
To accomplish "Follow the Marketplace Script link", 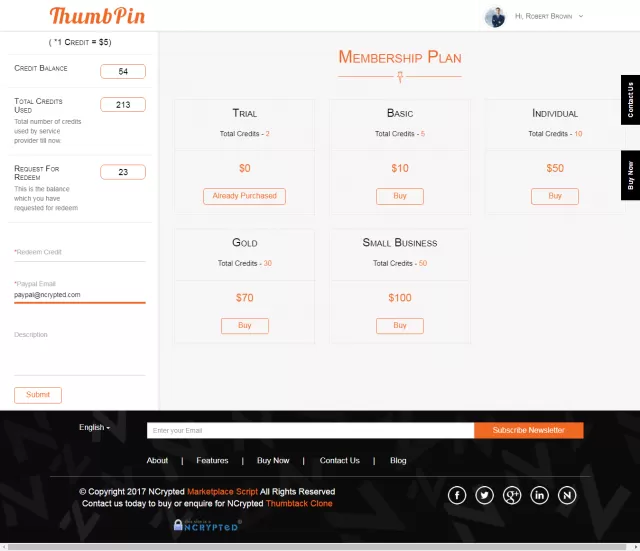I will pyautogui.click(x=222, y=491).
